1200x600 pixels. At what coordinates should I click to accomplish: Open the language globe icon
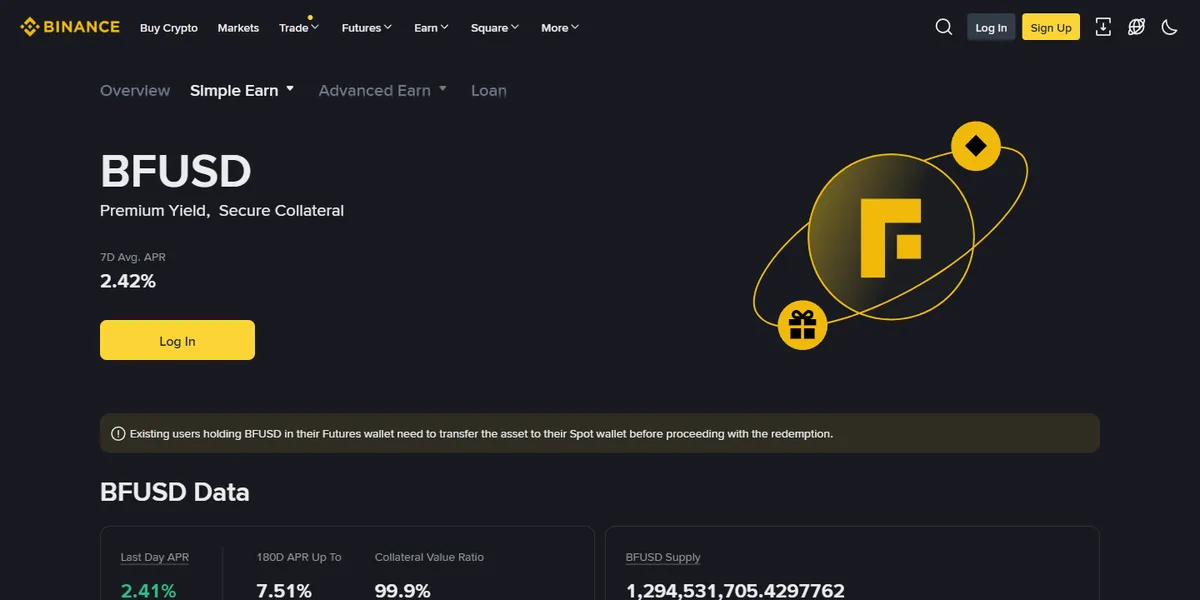click(1136, 27)
